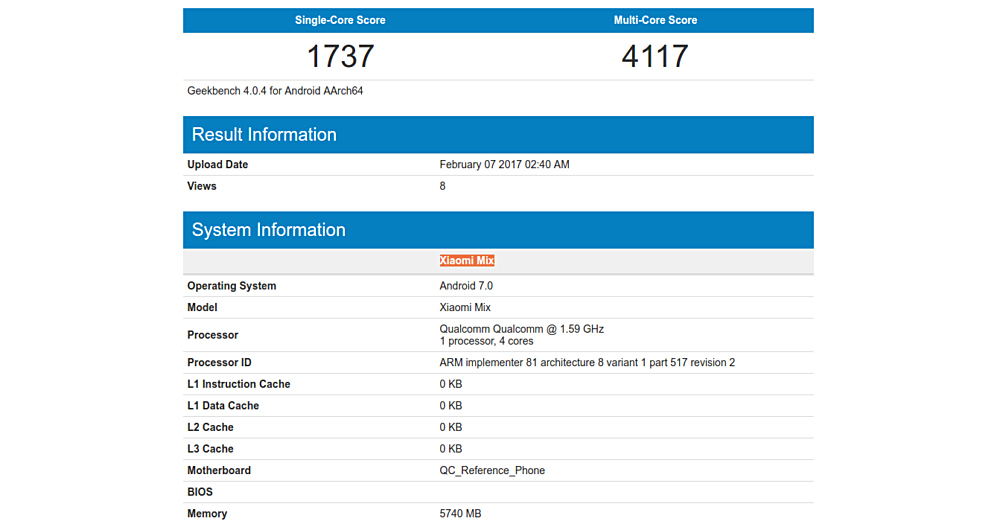Select the views count 8
The width and height of the screenshot is (1000, 527).
point(443,186)
